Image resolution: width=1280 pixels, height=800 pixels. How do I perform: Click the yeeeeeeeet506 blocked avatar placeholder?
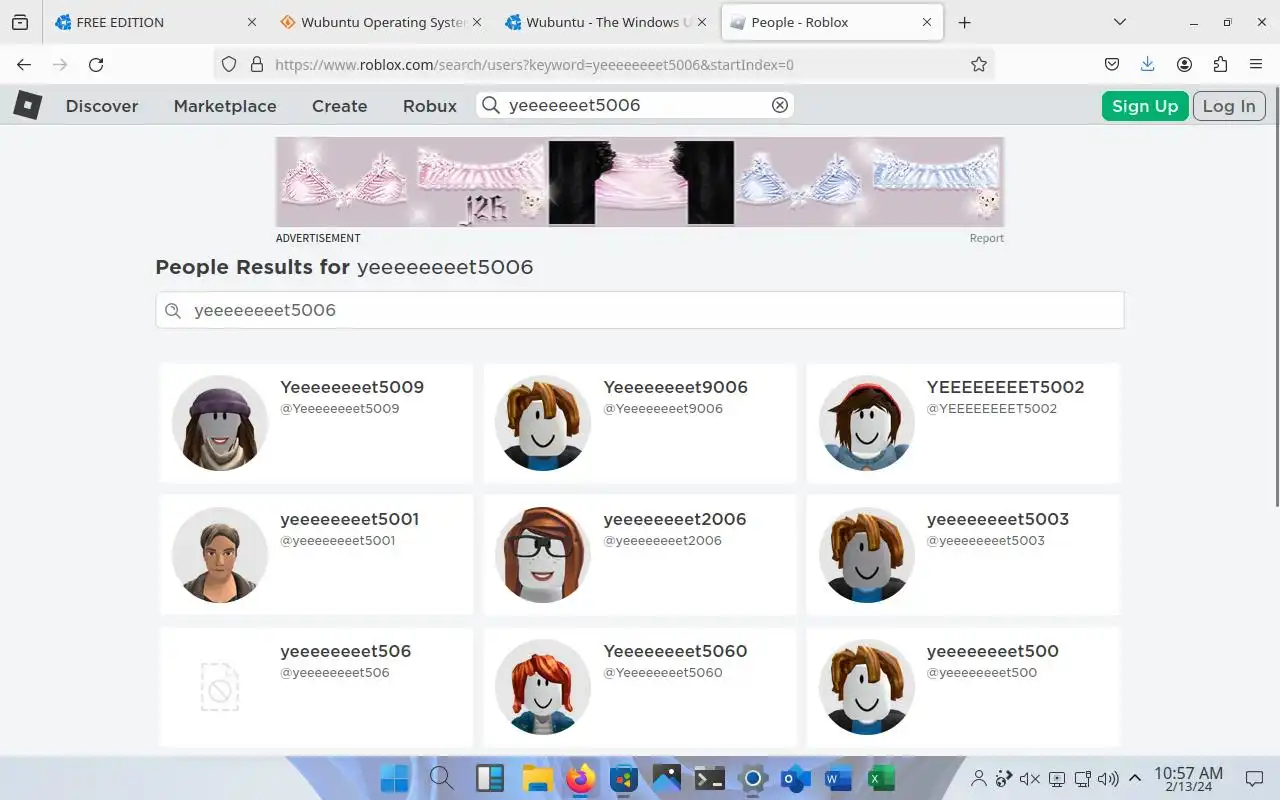click(x=220, y=687)
